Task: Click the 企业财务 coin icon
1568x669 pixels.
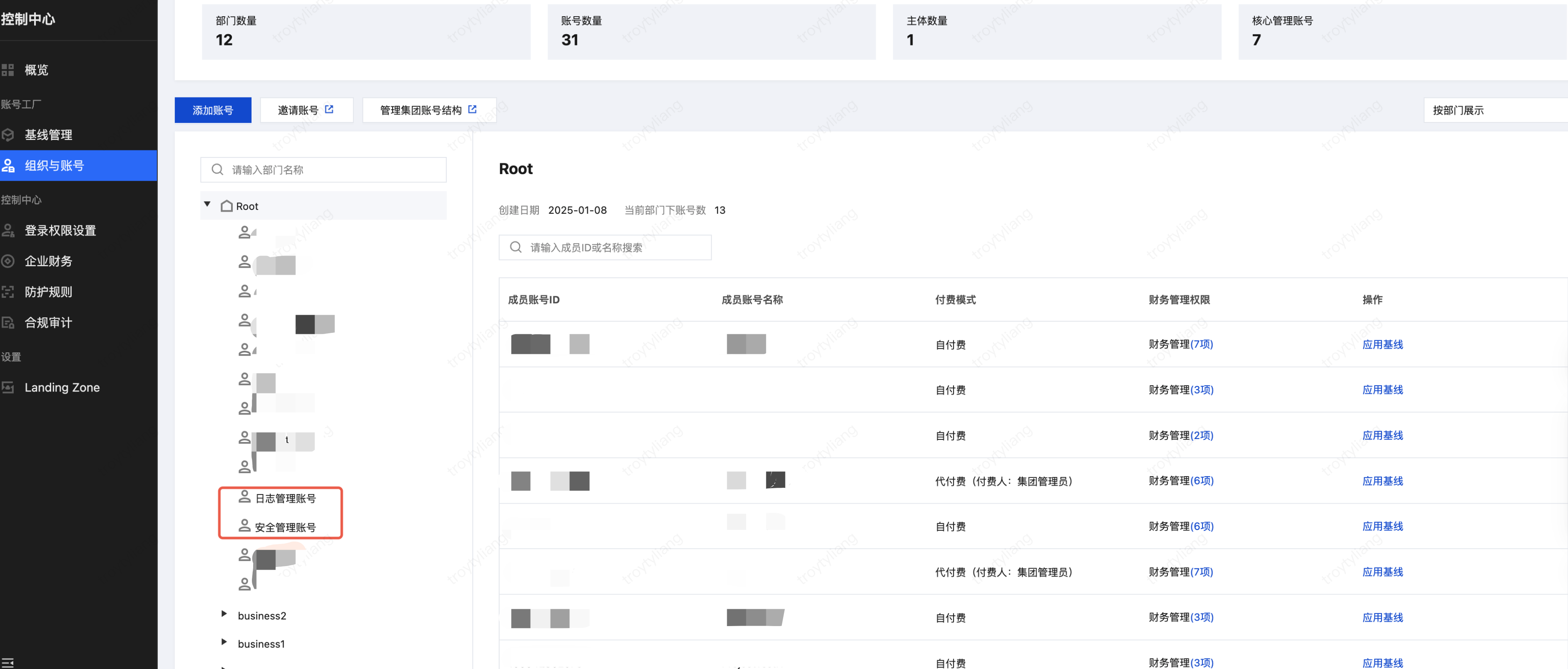Action: pyautogui.click(x=8, y=261)
